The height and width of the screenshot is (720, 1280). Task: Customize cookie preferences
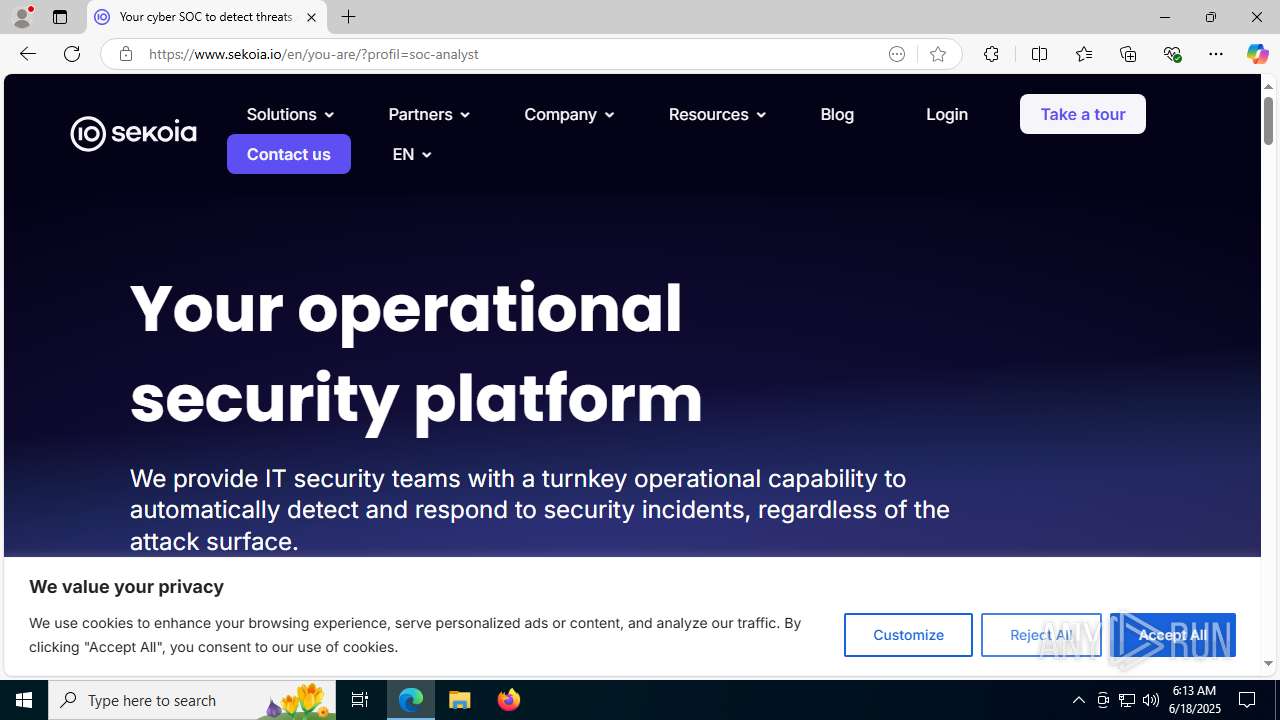908,635
